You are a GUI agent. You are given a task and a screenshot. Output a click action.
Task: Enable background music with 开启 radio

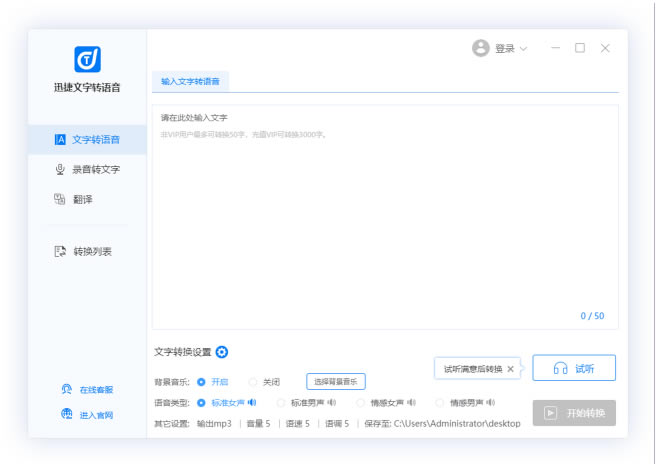tap(202, 382)
